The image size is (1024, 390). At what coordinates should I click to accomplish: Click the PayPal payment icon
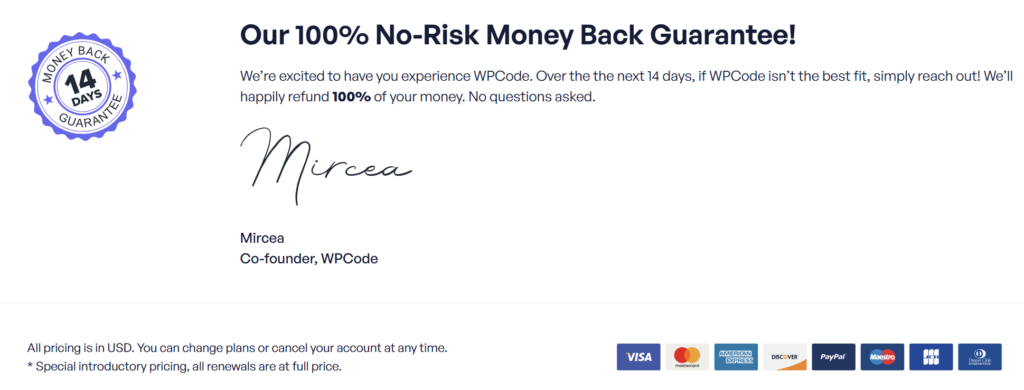pyautogui.click(x=833, y=357)
